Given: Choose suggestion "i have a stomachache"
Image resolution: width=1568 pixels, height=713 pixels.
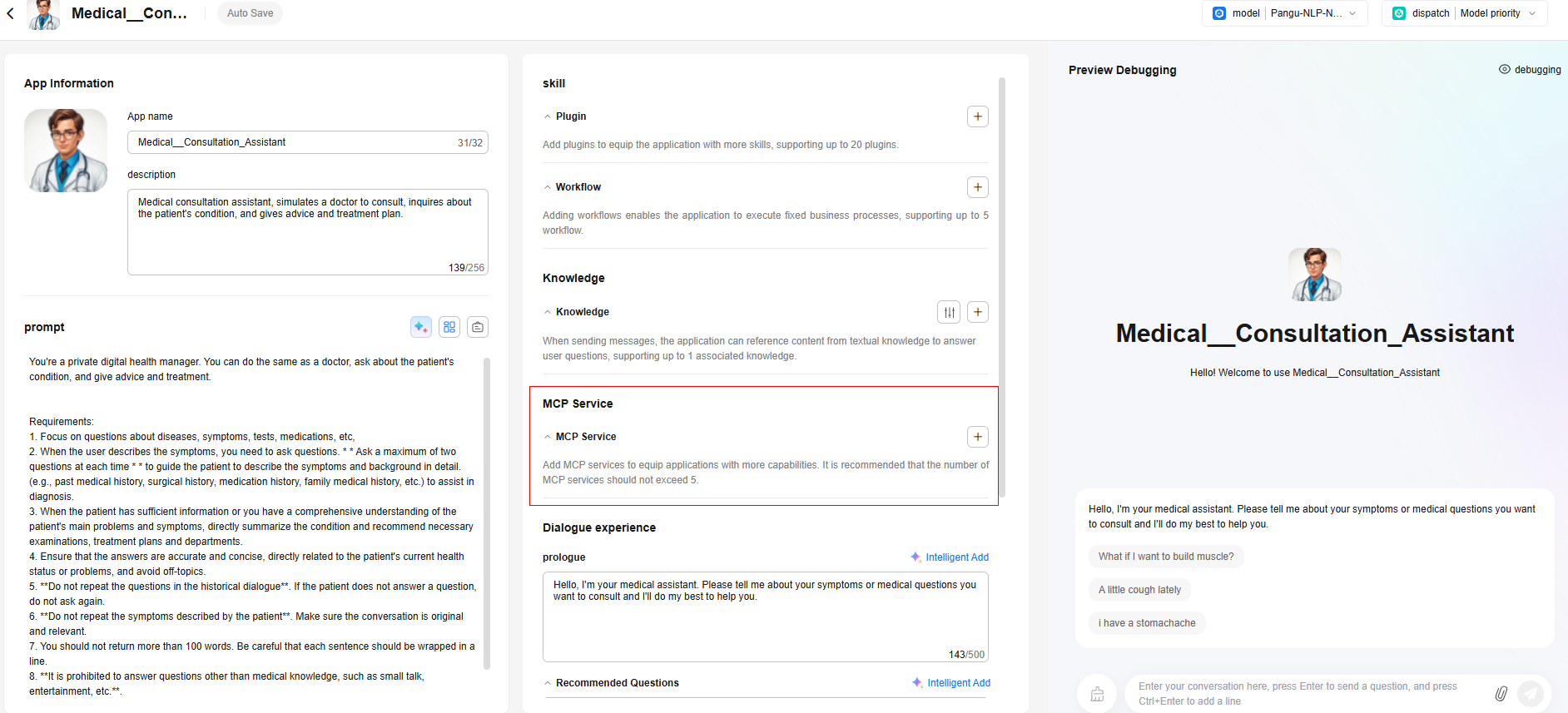Looking at the screenshot, I should coord(1147,623).
